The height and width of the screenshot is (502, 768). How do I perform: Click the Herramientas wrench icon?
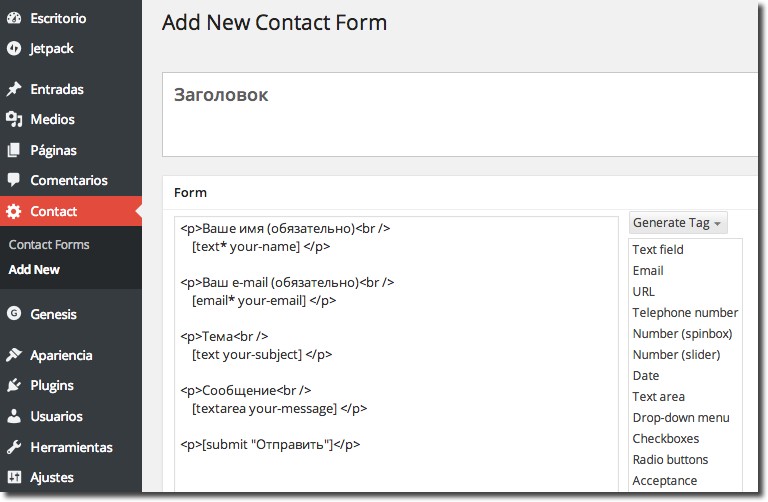(14, 447)
